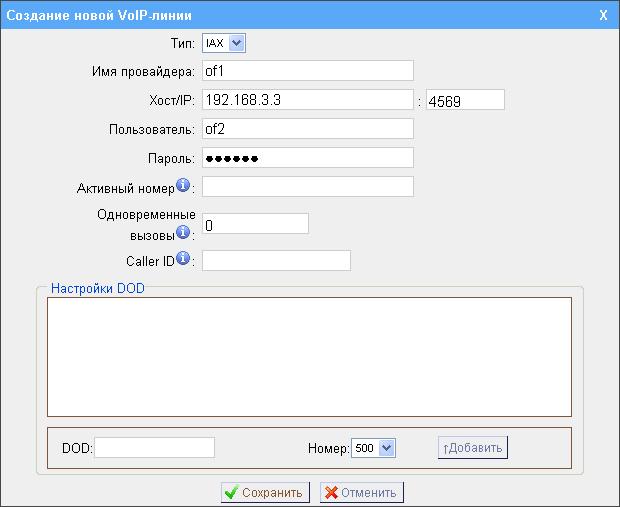Click green checkmark icon on Сохранить
The height and width of the screenshot is (507, 620).
(x=231, y=493)
